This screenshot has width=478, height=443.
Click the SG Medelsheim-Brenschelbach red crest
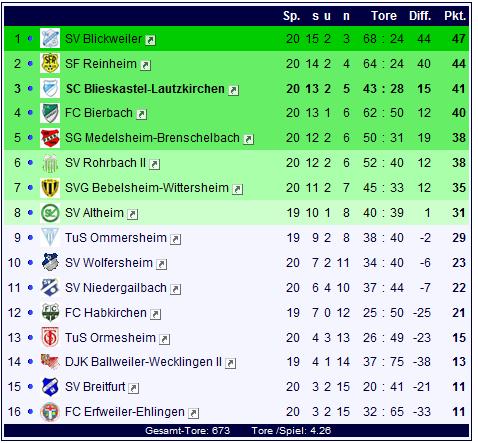[x=50, y=138]
